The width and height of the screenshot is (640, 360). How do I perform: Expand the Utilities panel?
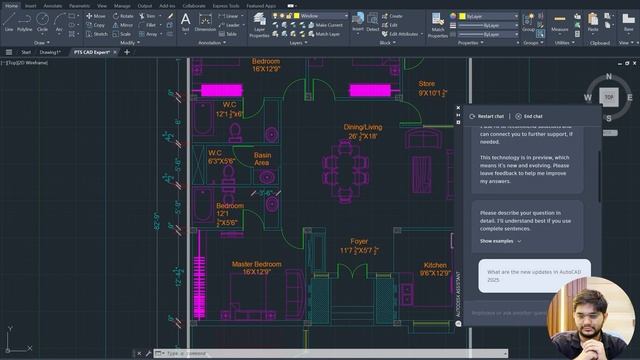pos(564,42)
